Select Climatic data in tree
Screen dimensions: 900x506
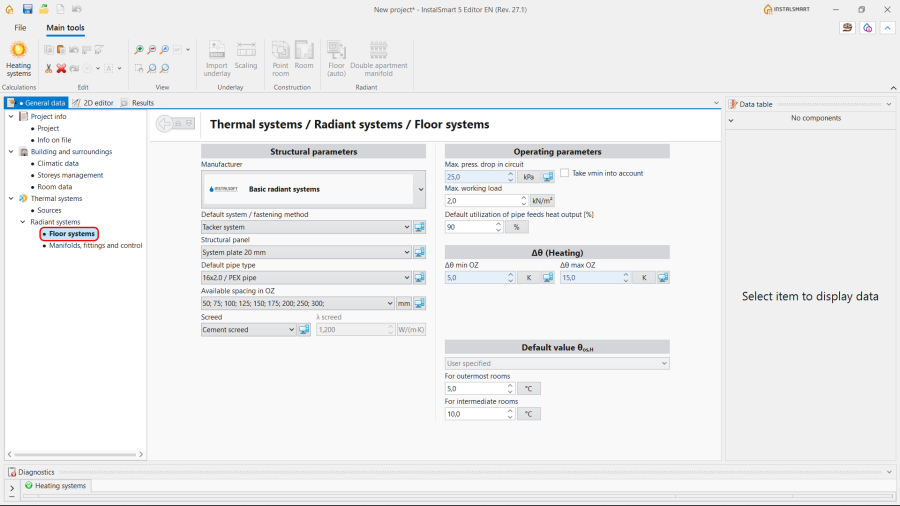58,164
